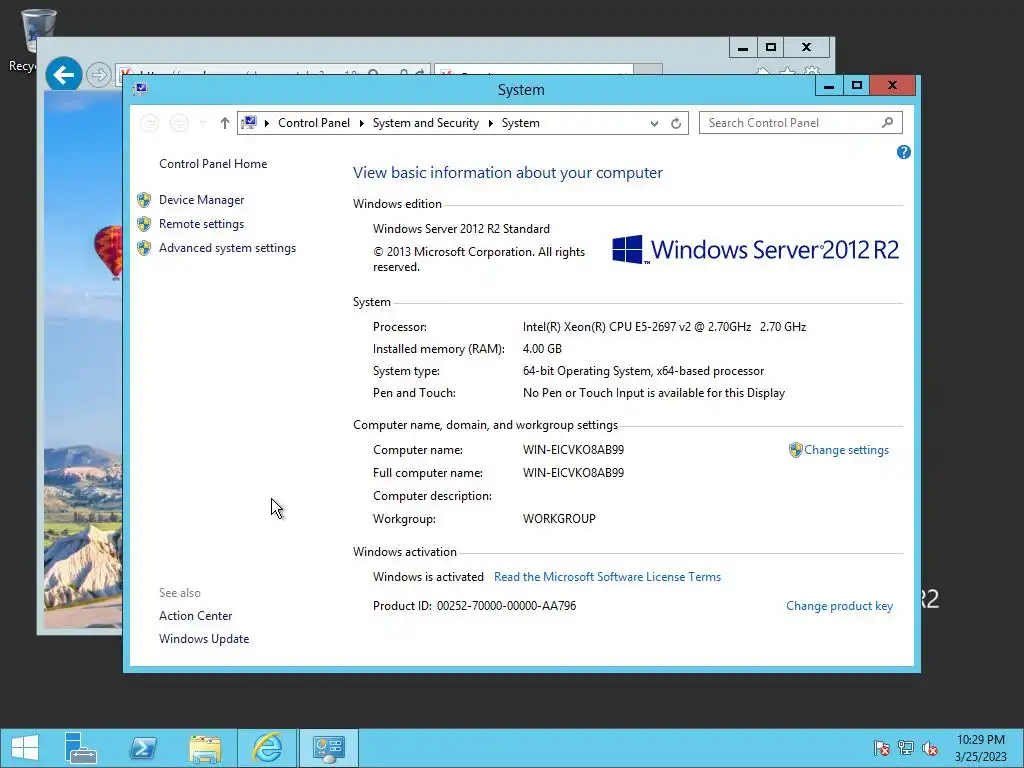This screenshot has height=768, width=1024.
Task: Open Action Center under See also
Action: [x=195, y=616]
